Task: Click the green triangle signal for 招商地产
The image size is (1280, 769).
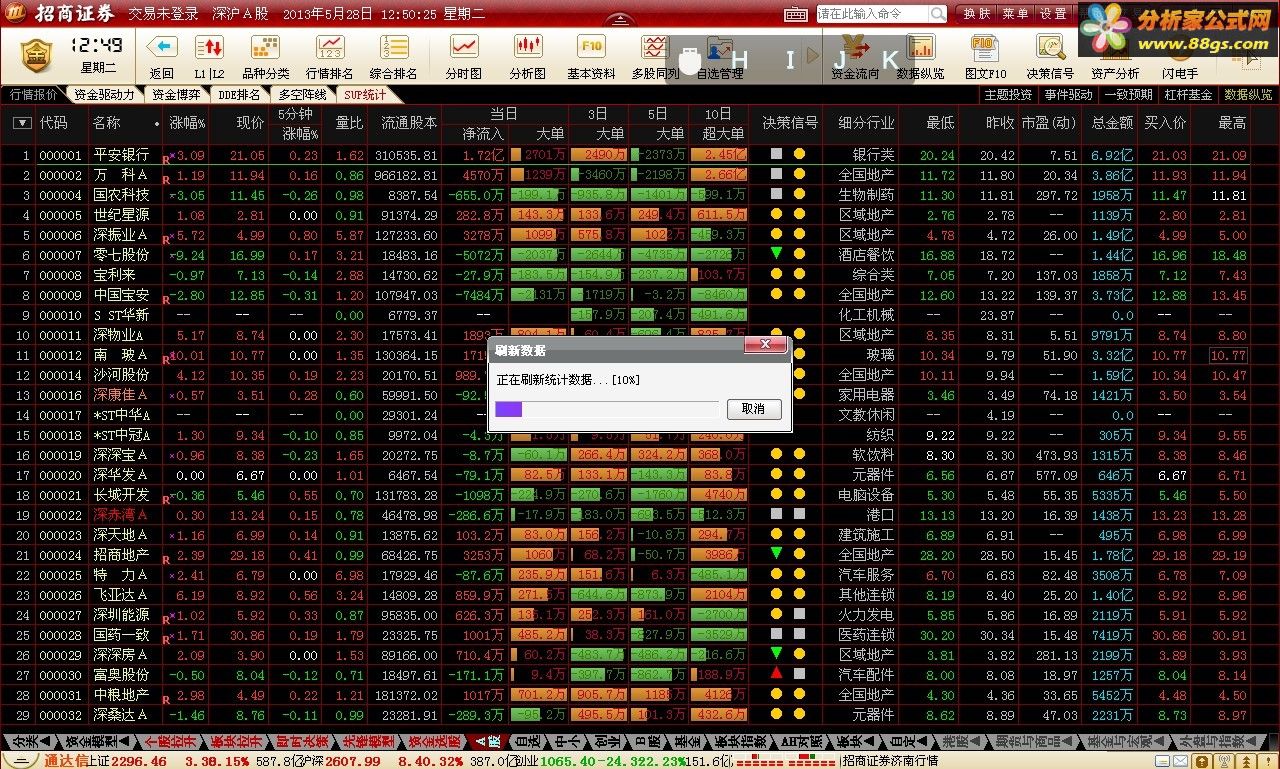Action: coord(776,553)
